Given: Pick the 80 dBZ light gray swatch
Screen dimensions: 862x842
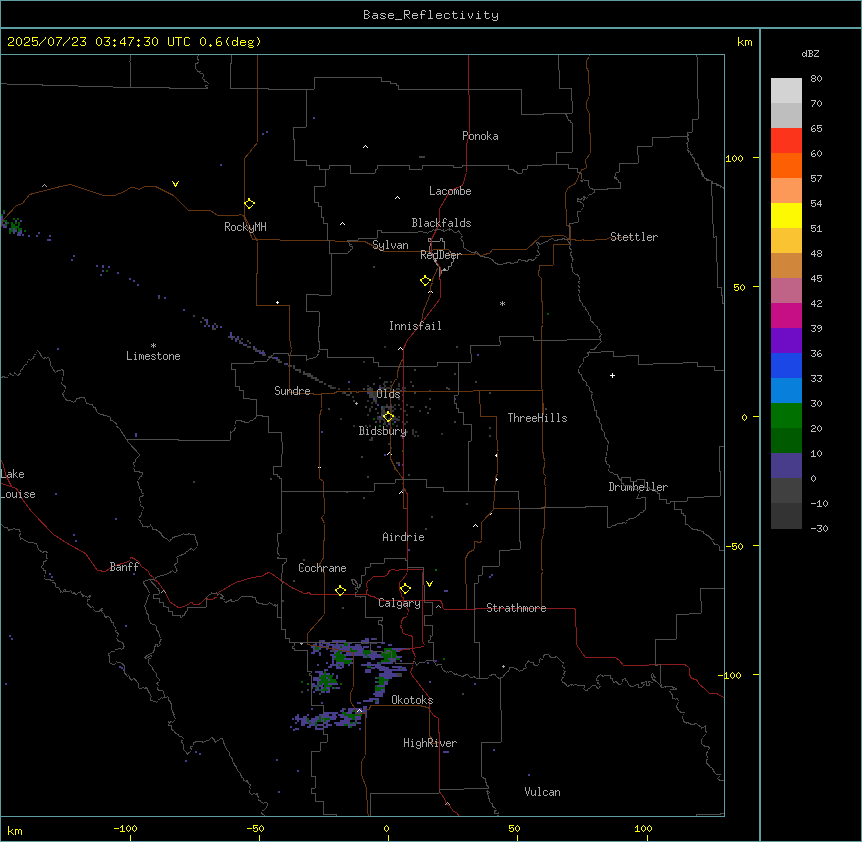Looking at the screenshot, I should pyautogui.click(x=786, y=90).
